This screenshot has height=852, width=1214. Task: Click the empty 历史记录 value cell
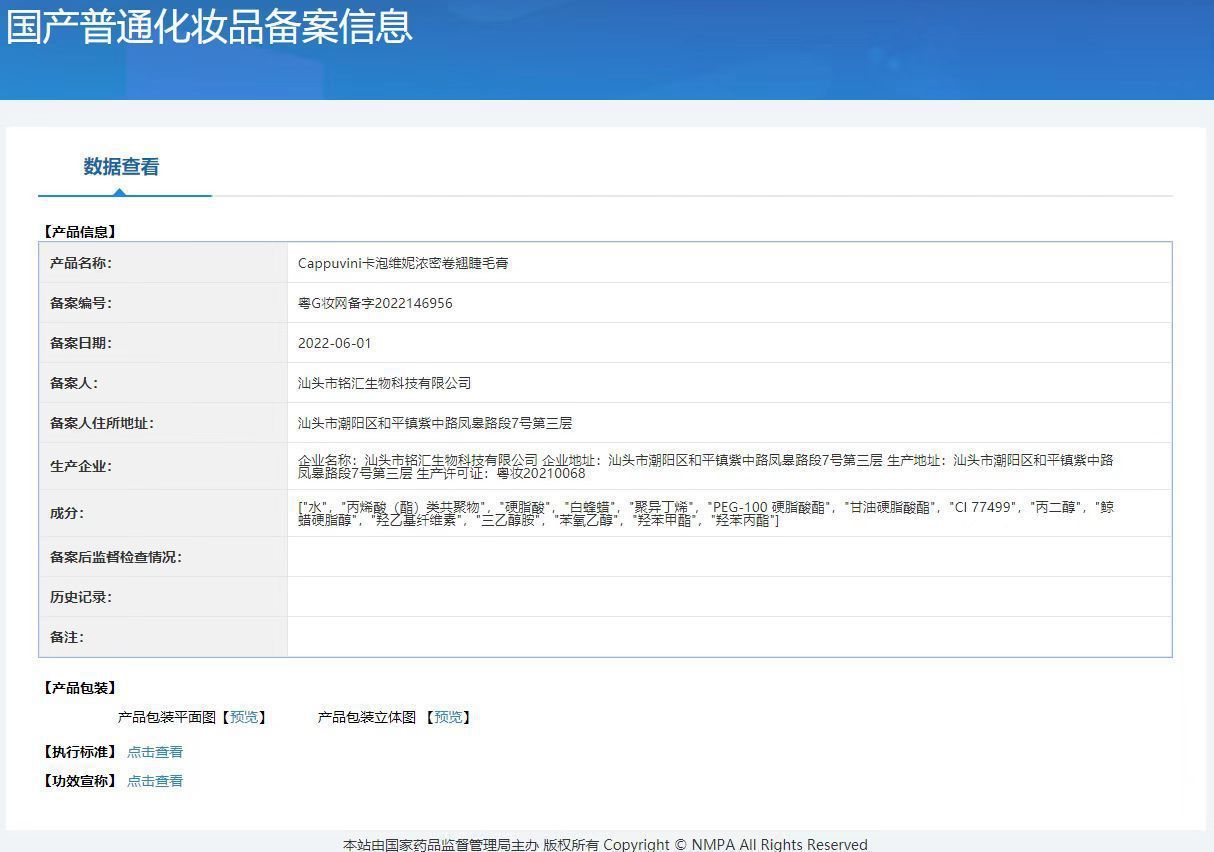pyautogui.click(x=728, y=597)
